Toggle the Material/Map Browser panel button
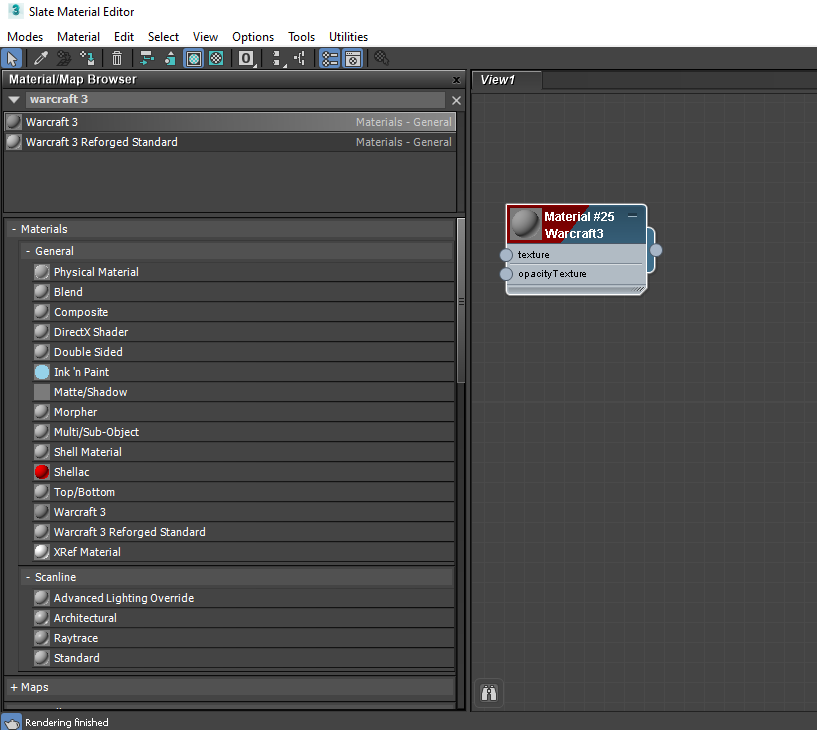817x730 pixels. (x=330, y=58)
